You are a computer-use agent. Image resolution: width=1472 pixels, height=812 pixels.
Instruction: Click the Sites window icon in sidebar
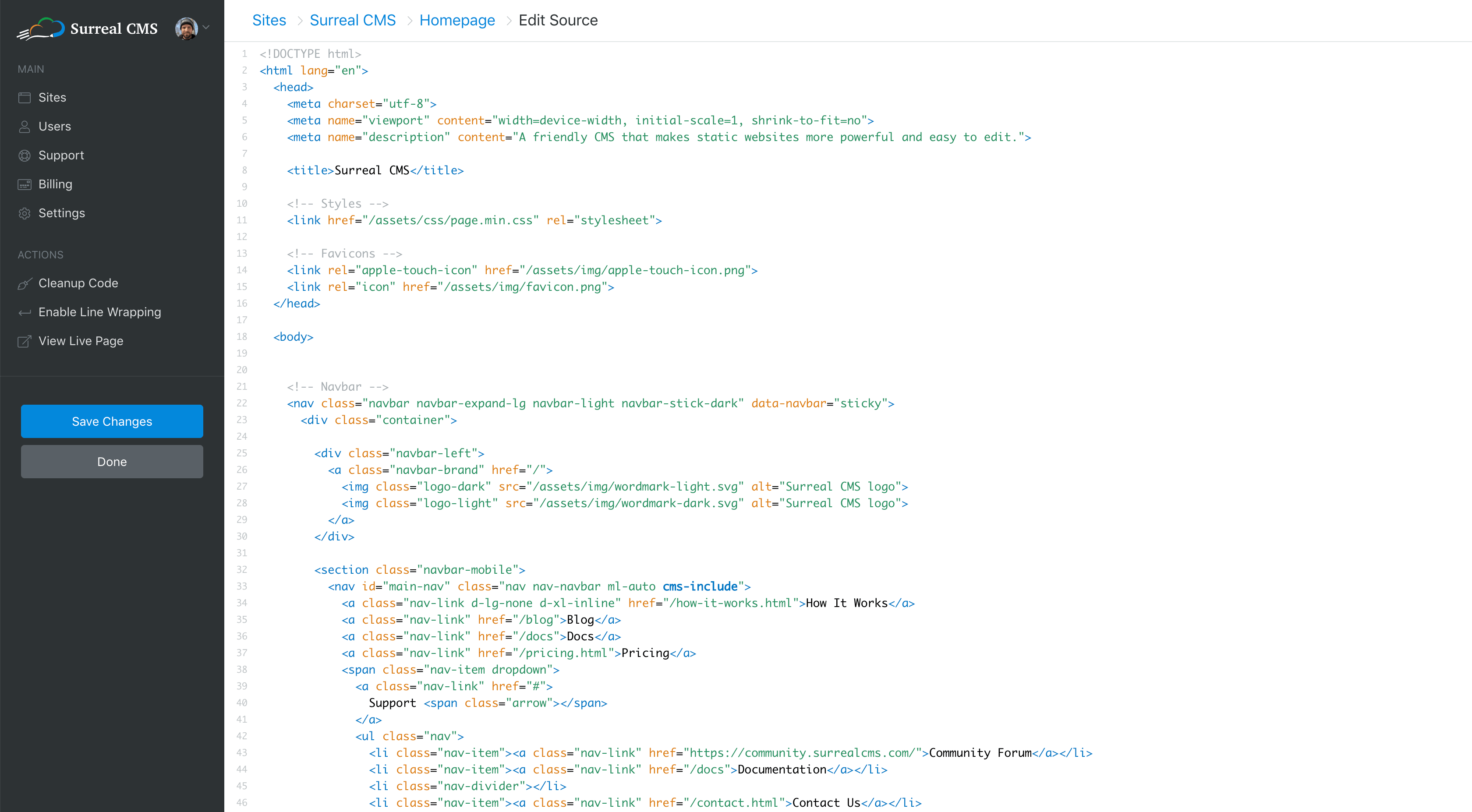coord(24,98)
